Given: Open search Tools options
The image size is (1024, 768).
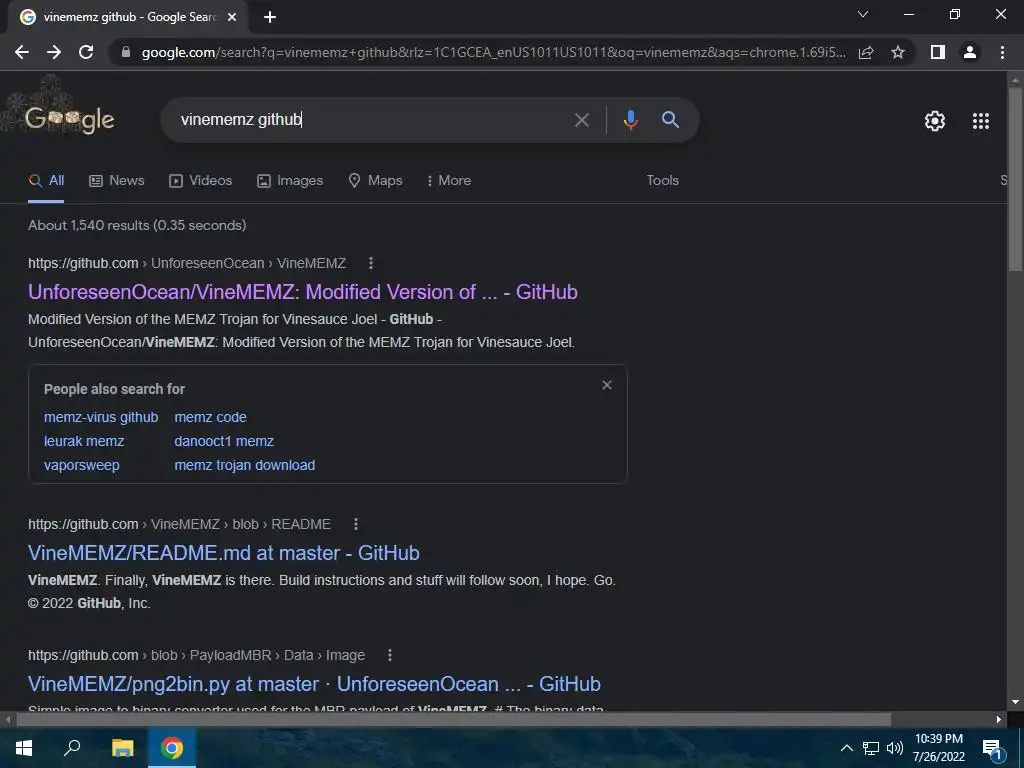Looking at the screenshot, I should [662, 180].
